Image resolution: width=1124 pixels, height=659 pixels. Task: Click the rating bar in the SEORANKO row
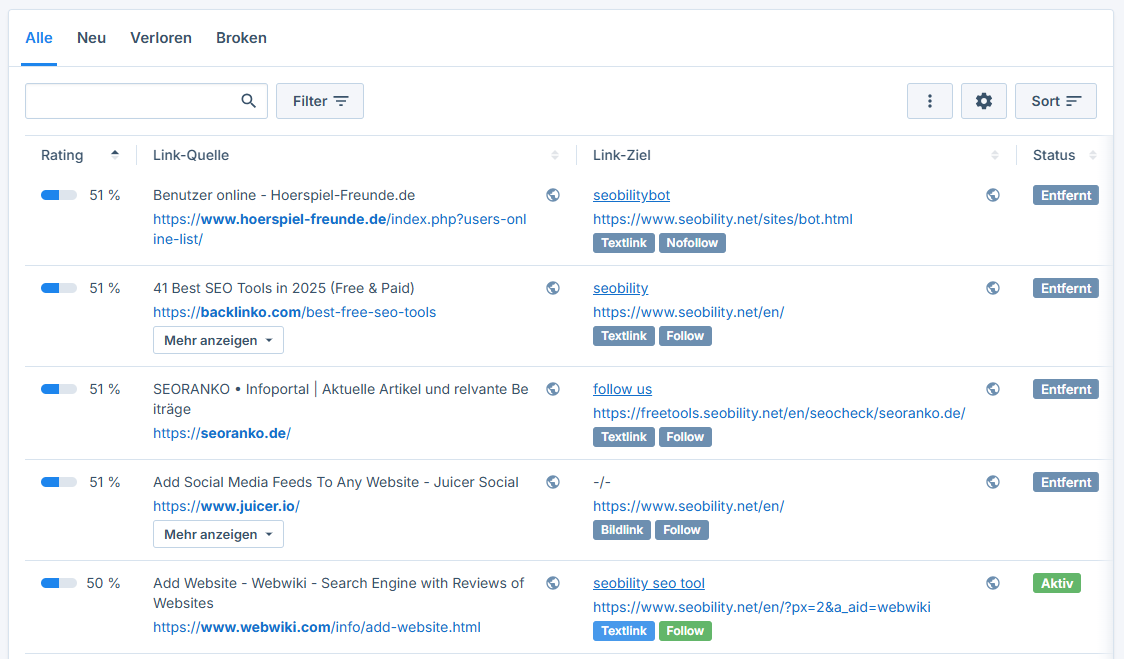coord(59,389)
